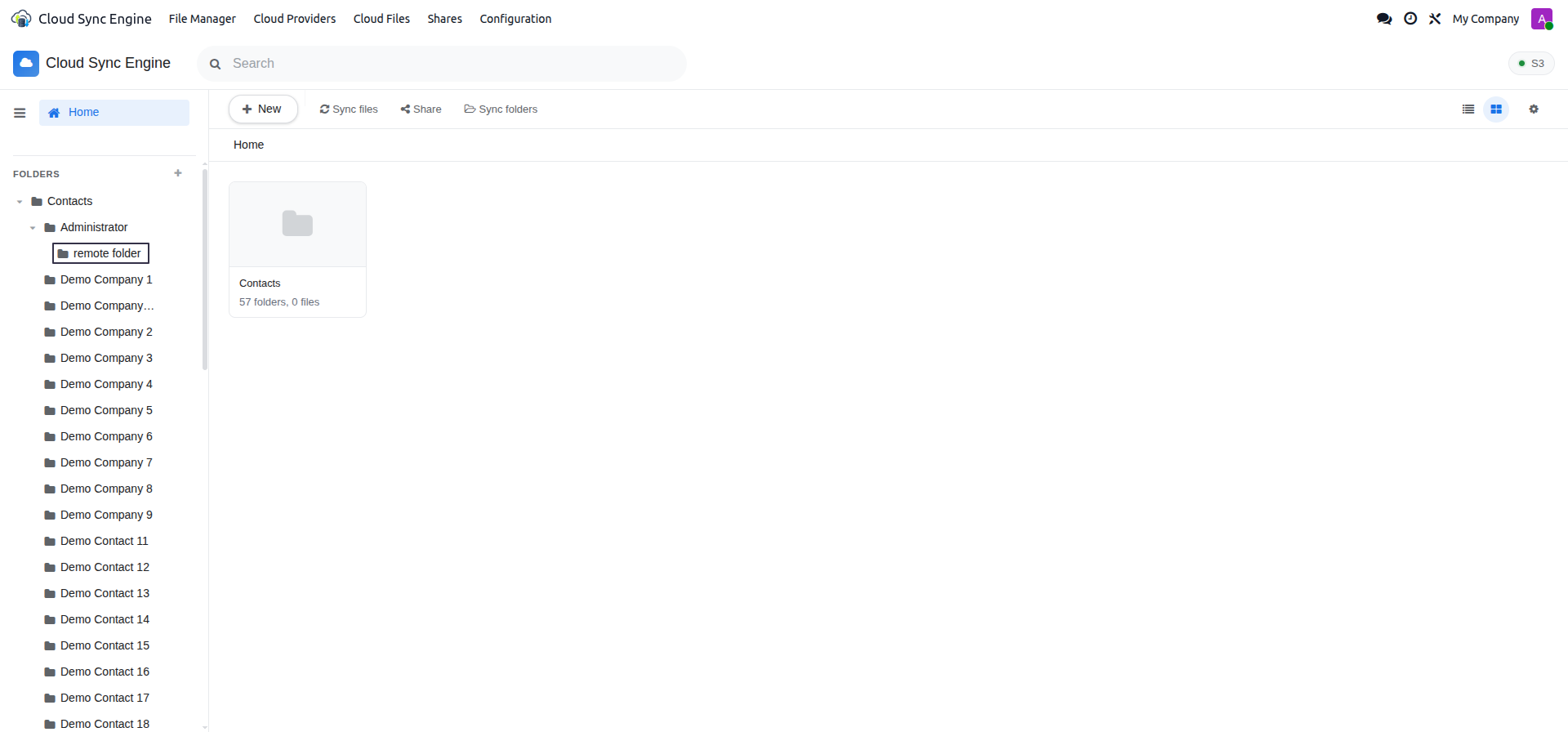Open the activities clock icon
1568x732 pixels.
pyautogui.click(x=1410, y=19)
